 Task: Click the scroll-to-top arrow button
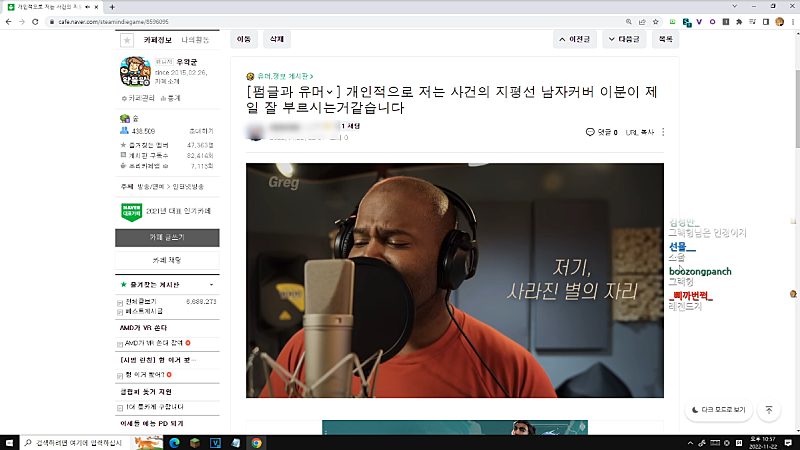pyautogui.click(x=768, y=410)
